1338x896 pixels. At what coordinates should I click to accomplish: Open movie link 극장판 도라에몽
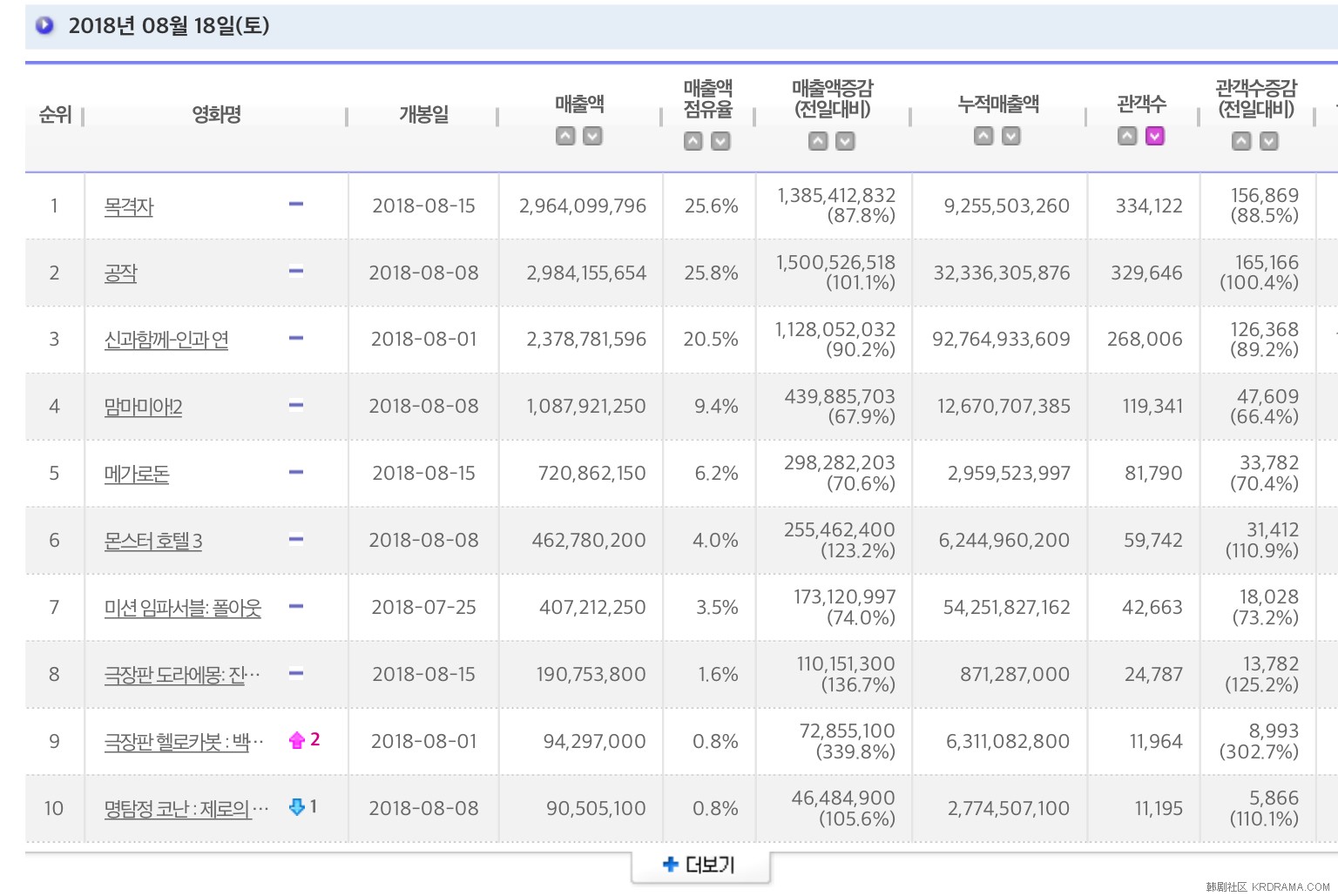(x=182, y=676)
